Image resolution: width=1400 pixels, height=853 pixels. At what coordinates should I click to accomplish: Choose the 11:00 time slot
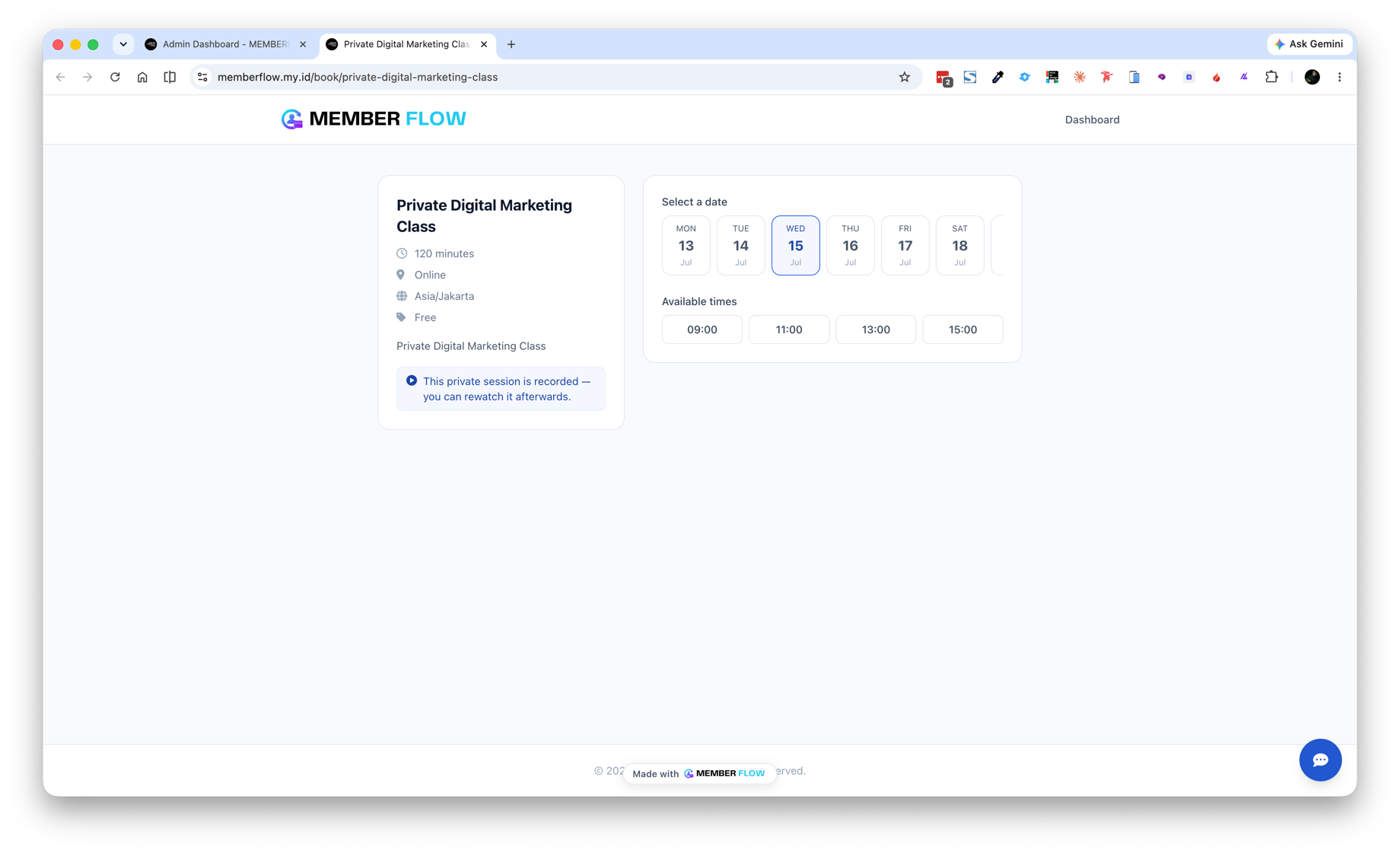coord(788,329)
